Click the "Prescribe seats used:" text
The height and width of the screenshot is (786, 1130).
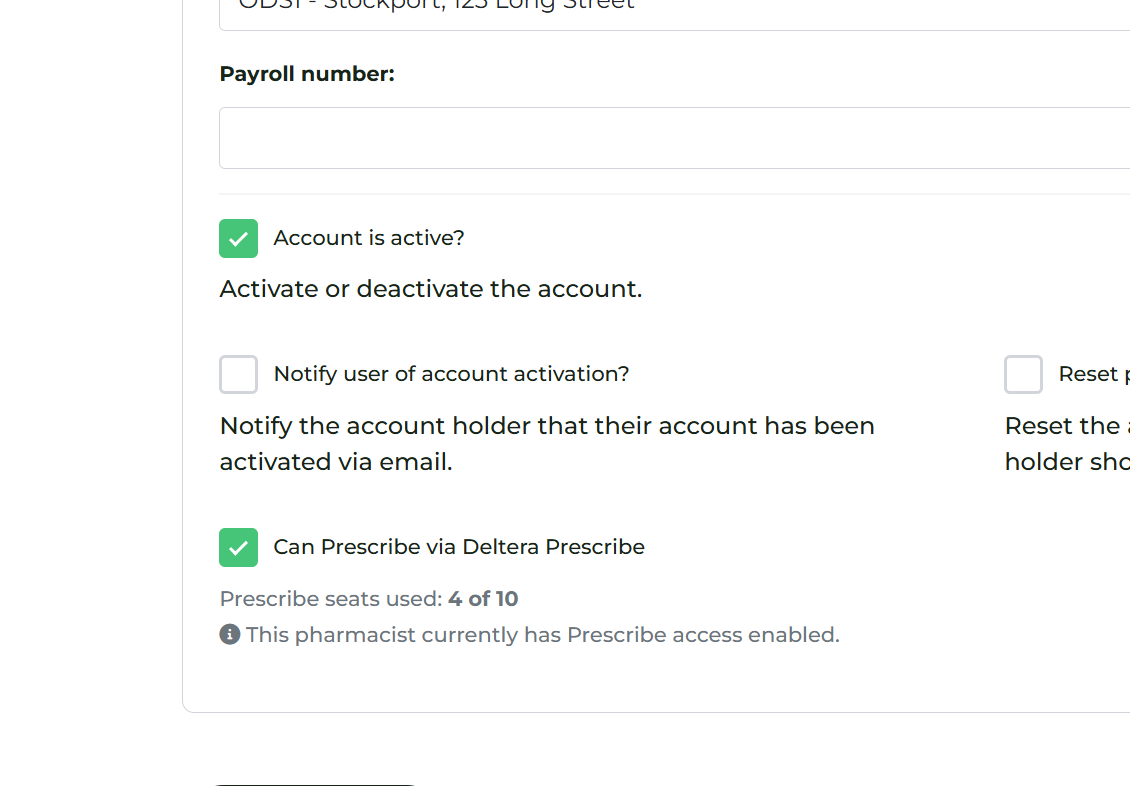pos(331,599)
